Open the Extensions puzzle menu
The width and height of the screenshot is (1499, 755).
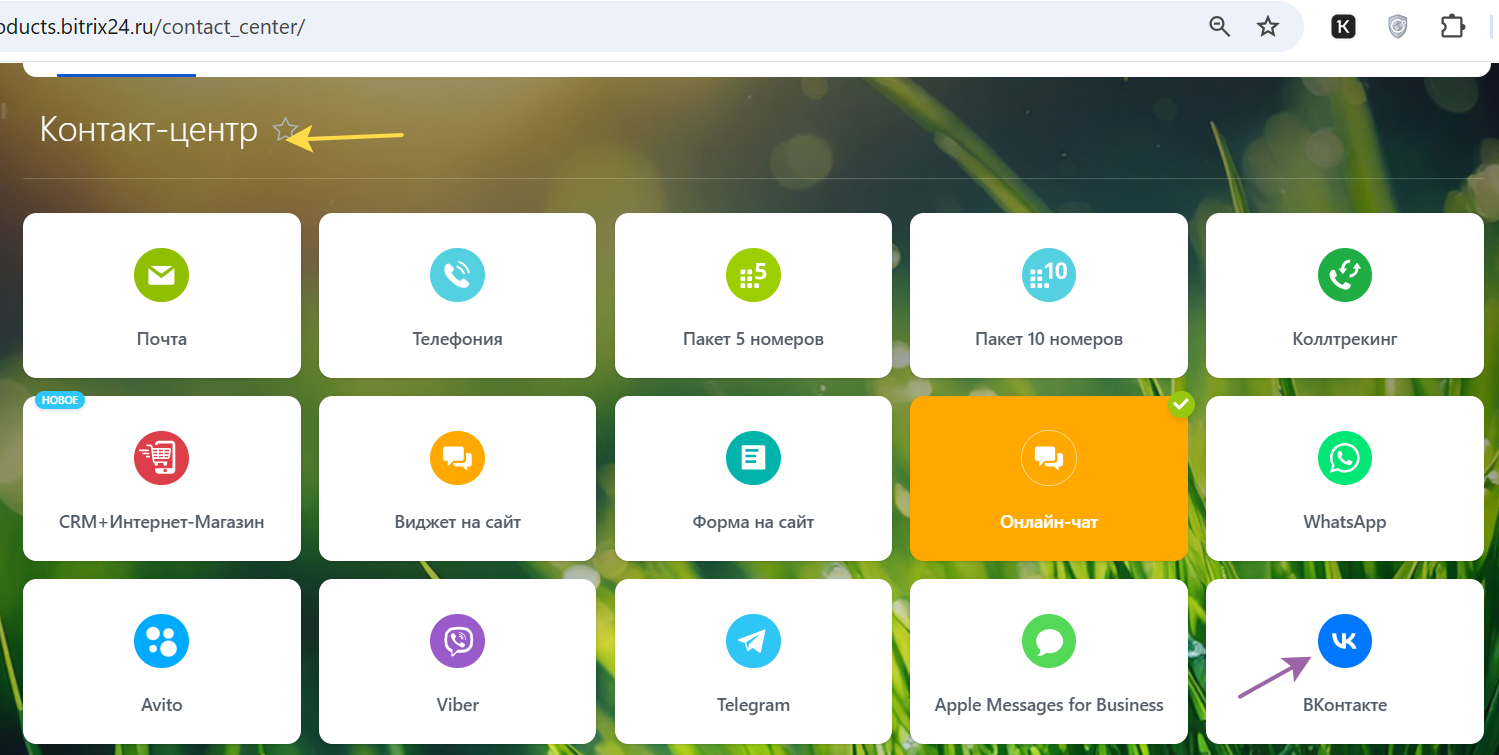point(1452,27)
